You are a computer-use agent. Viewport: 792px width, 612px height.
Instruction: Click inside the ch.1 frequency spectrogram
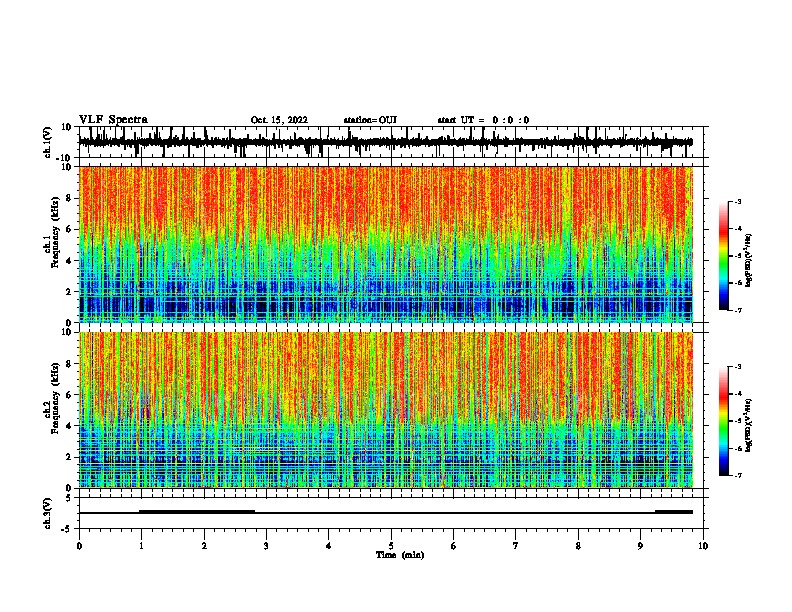coord(386,244)
